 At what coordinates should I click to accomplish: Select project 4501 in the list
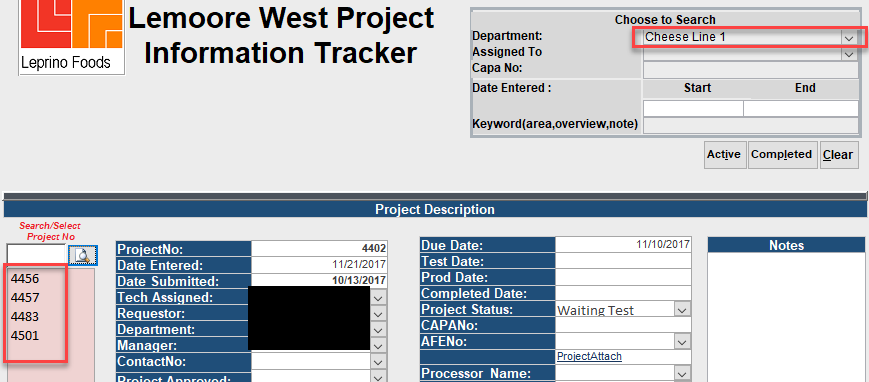[x=25, y=335]
